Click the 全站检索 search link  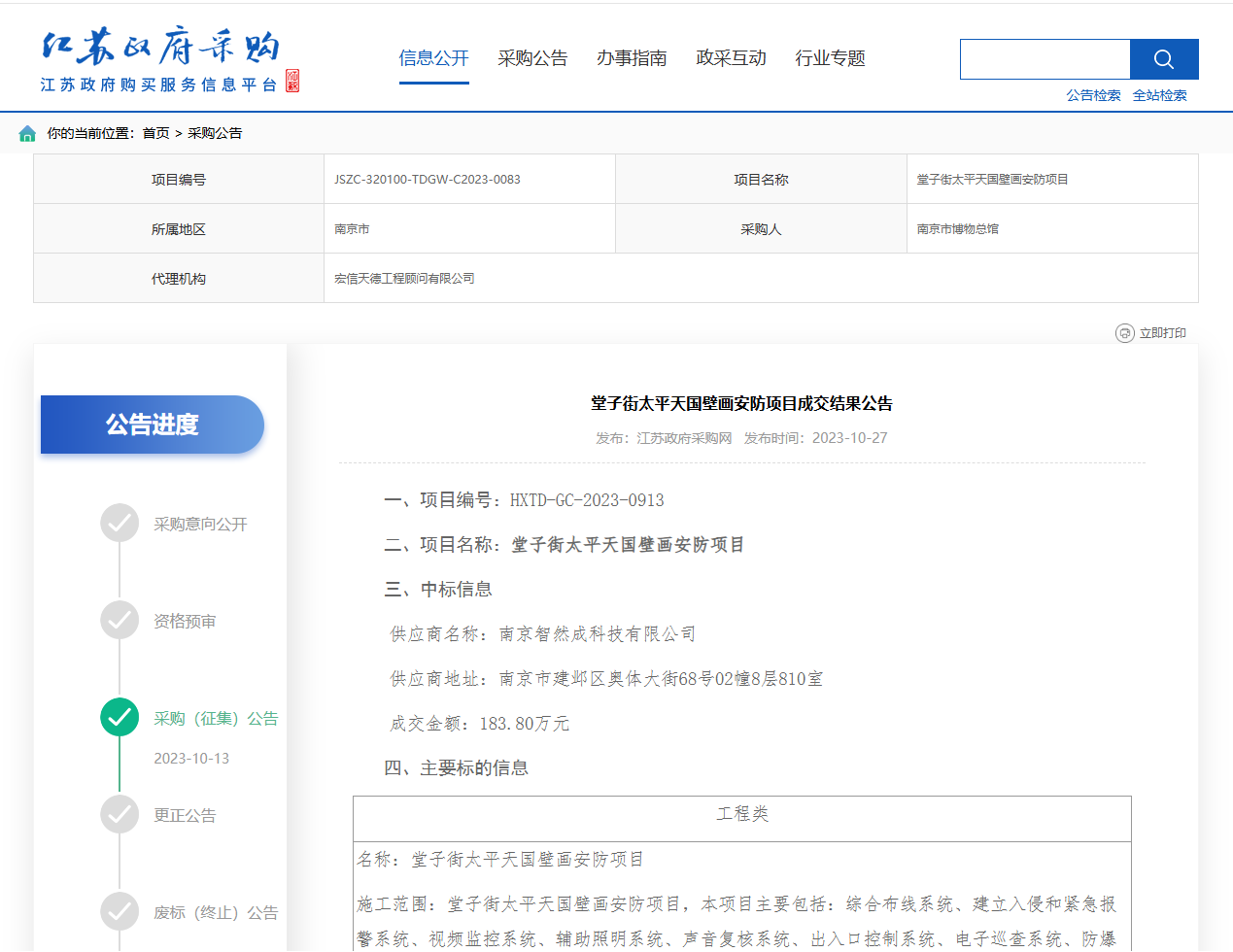pos(1159,95)
